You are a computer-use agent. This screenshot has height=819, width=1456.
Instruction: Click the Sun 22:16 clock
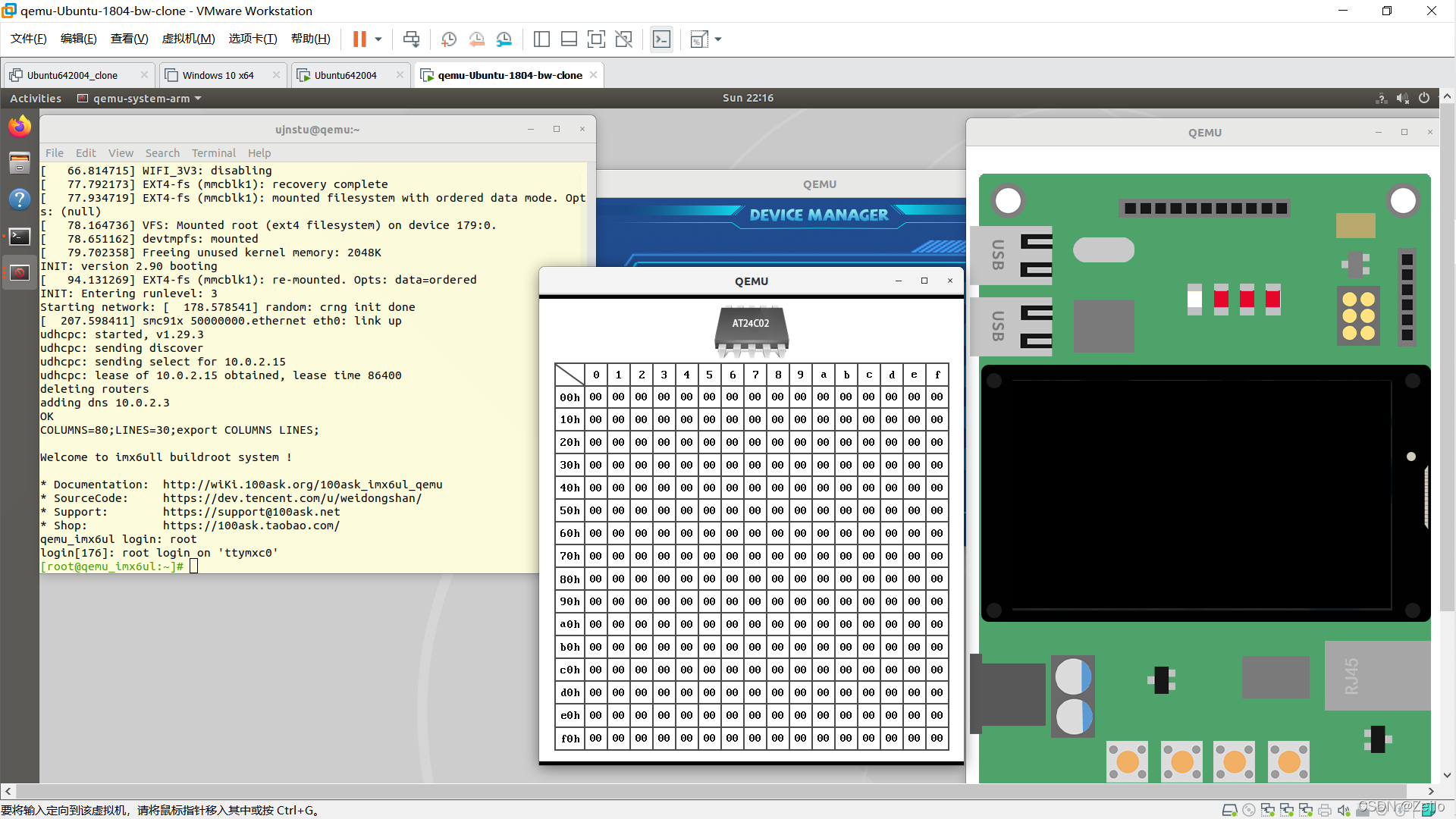[748, 98]
